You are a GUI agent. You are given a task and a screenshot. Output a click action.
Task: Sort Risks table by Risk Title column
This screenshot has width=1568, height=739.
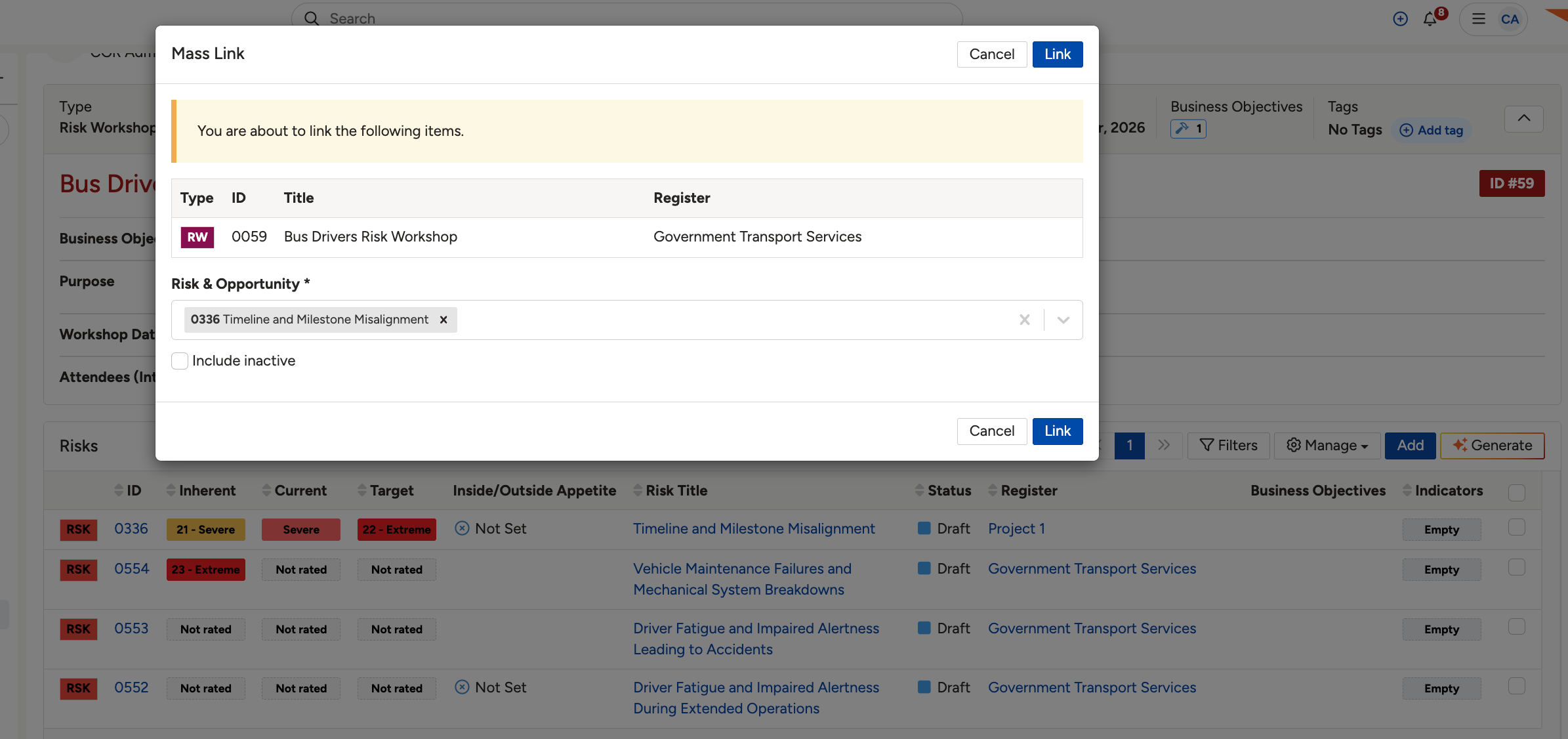pyautogui.click(x=671, y=491)
